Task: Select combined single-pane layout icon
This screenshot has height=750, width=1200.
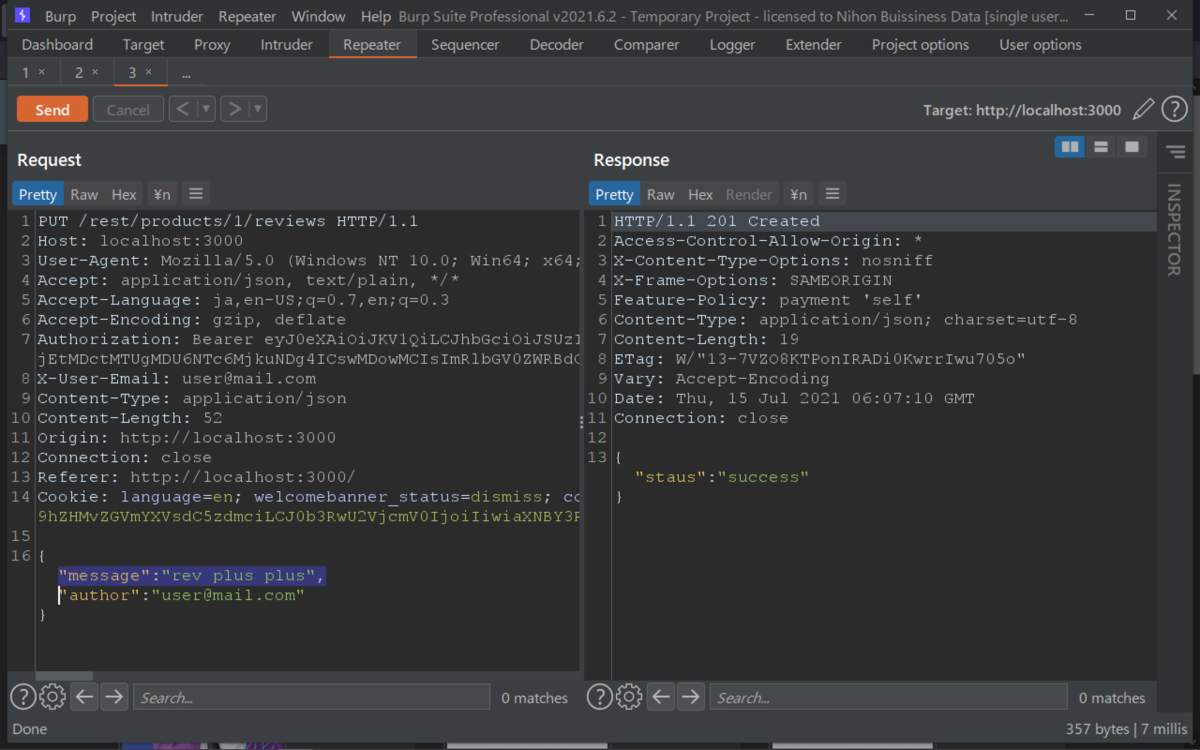Action: [1131, 147]
